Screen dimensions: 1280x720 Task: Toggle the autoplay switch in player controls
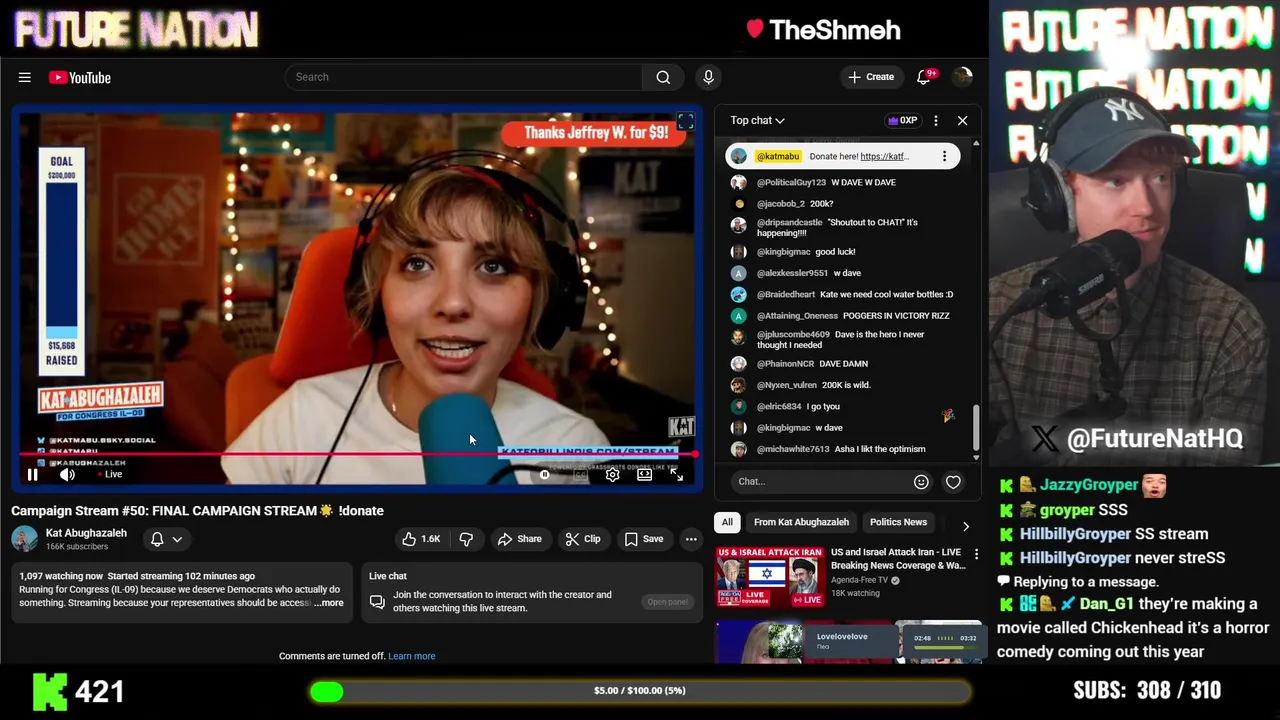(545, 475)
